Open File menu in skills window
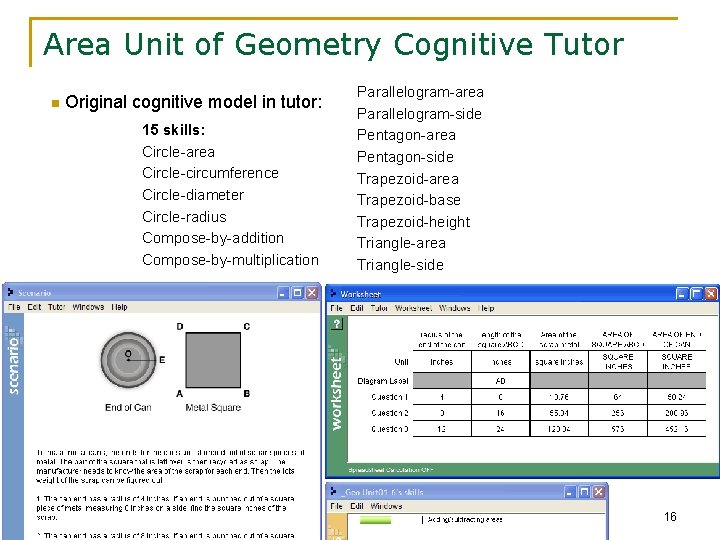The image size is (720, 540). click(337, 506)
